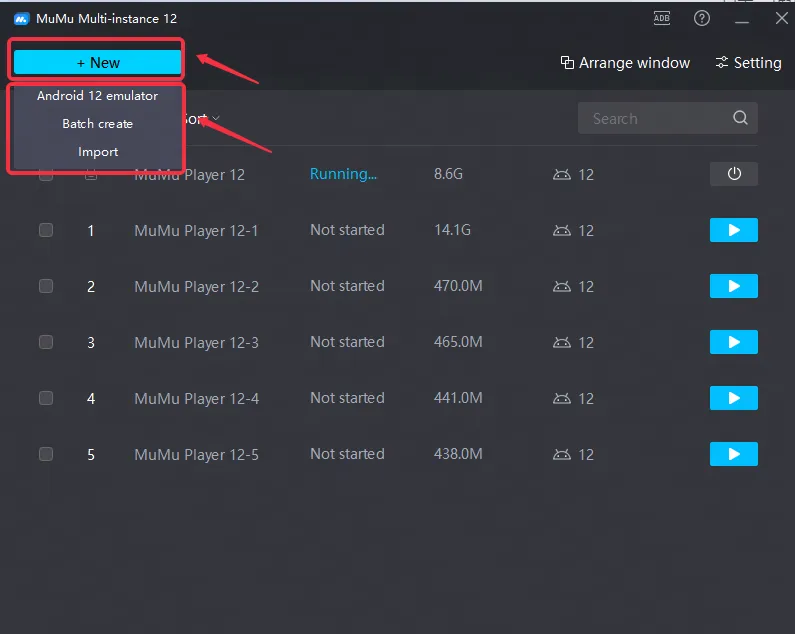Click Not started status of MuMu Player 12-1

tap(347, 230)
